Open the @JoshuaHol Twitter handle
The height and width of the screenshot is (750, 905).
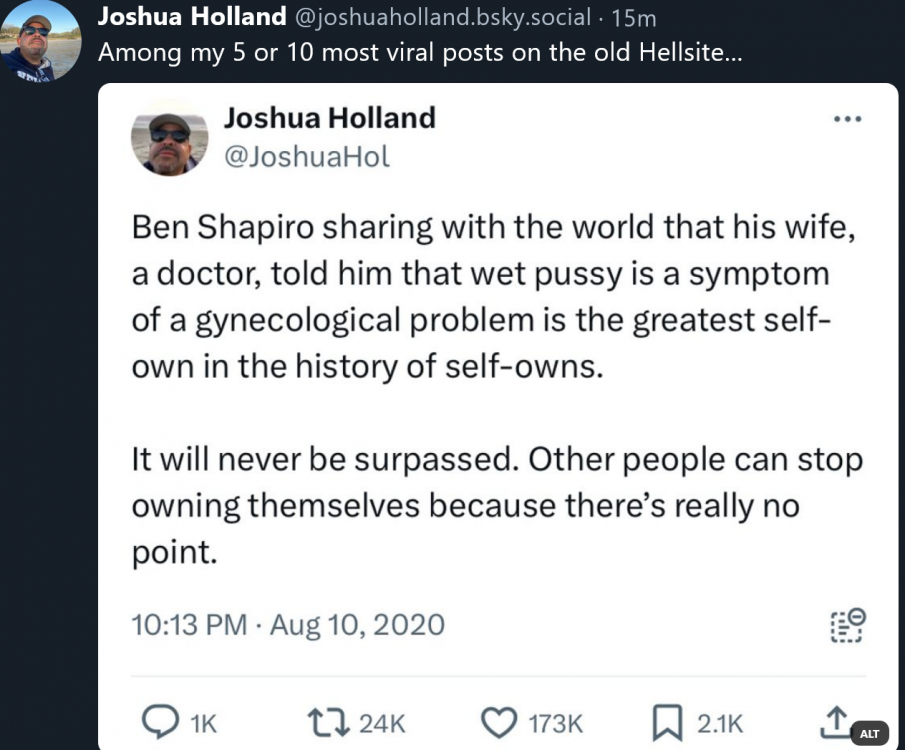click(x=306, y=156)
